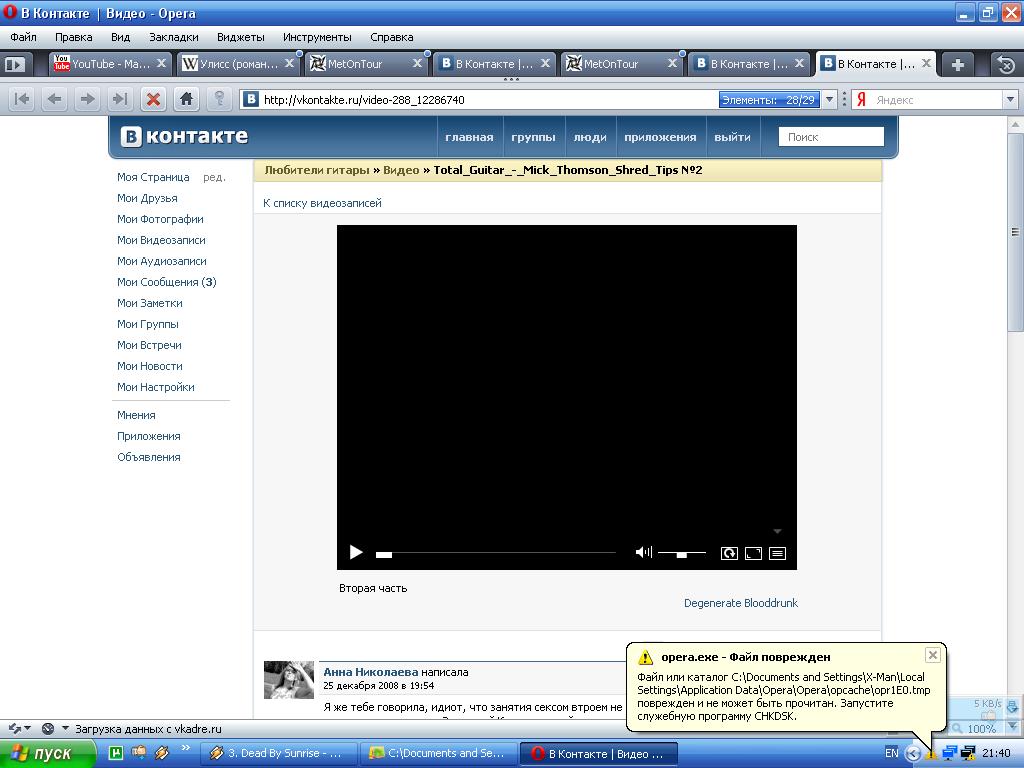Open the video player collapse arrow

pos(777,531)
